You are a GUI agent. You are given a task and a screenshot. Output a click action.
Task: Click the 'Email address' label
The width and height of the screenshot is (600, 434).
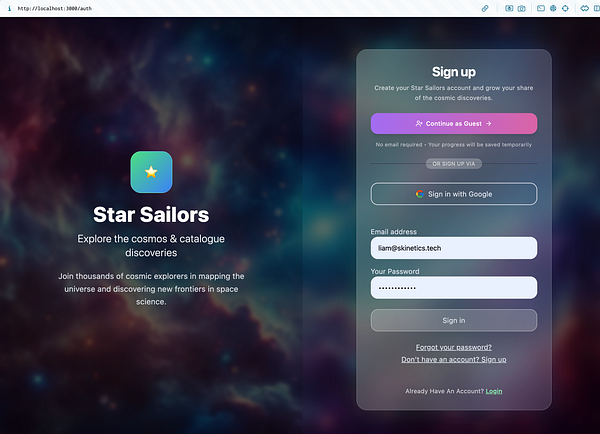(394, 232)
